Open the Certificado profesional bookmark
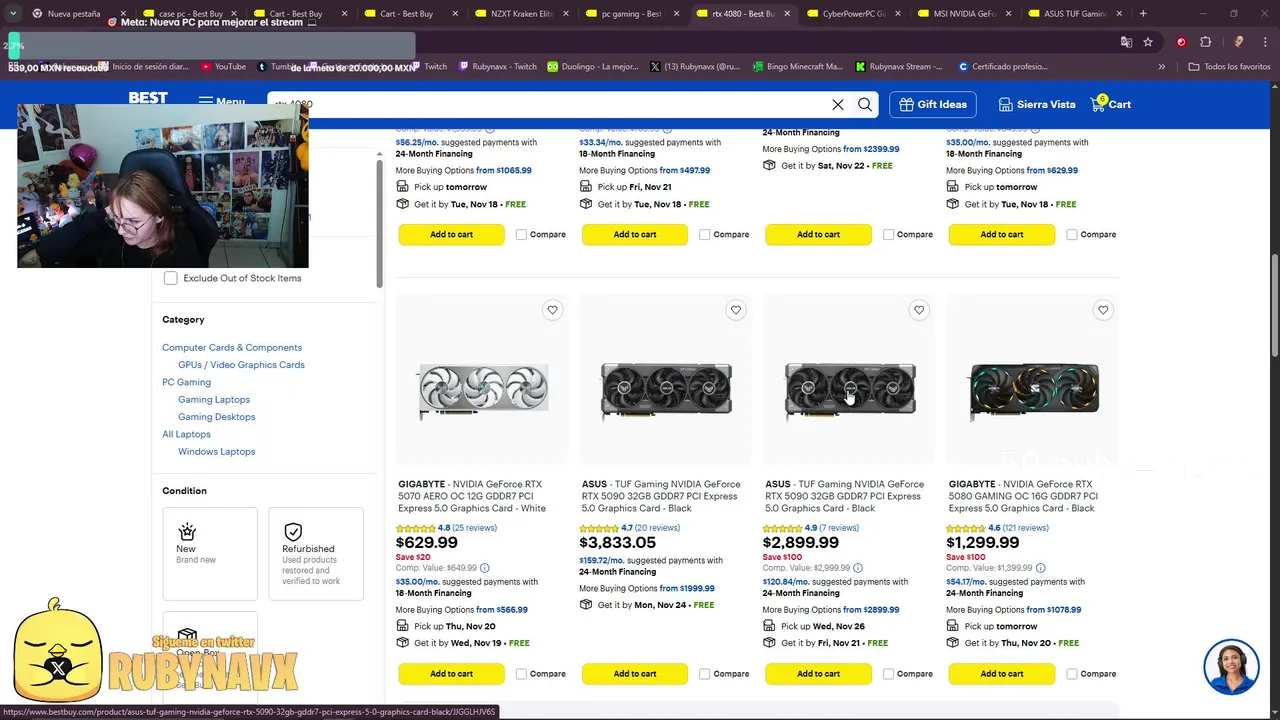 pyautogui.click(x=1003, y=67)
